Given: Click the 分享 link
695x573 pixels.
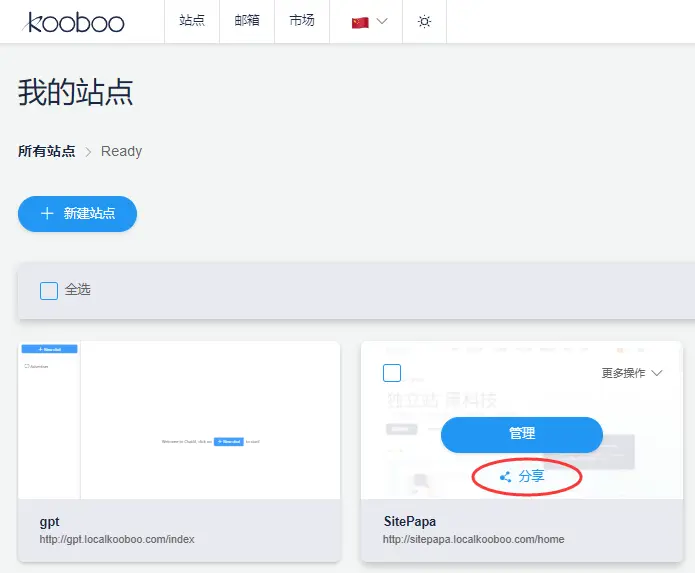Looking at the screenshot, I should click(x=531, y=477).
